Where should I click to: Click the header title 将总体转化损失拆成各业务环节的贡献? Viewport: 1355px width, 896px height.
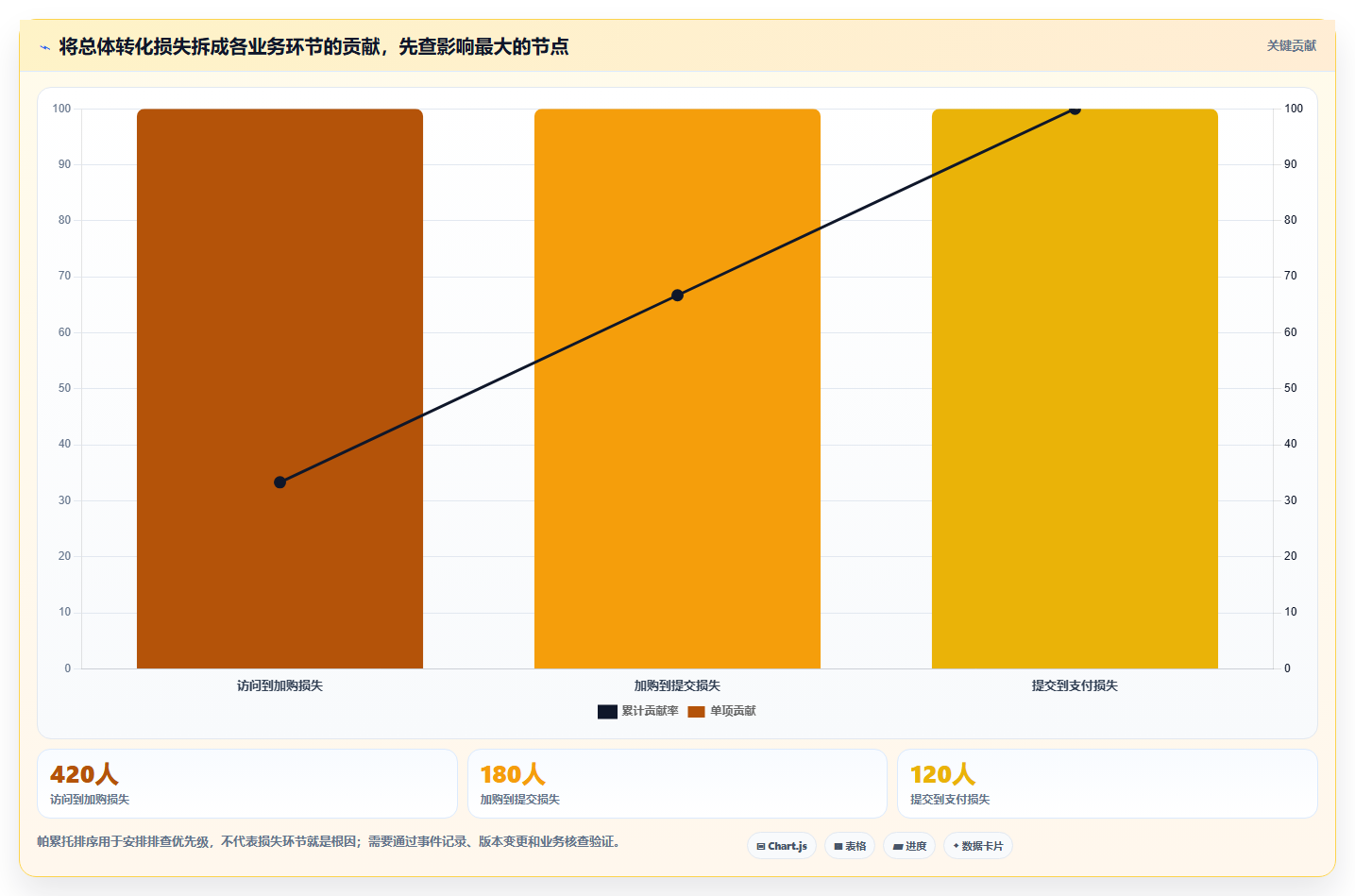click(x=313, y=46)
